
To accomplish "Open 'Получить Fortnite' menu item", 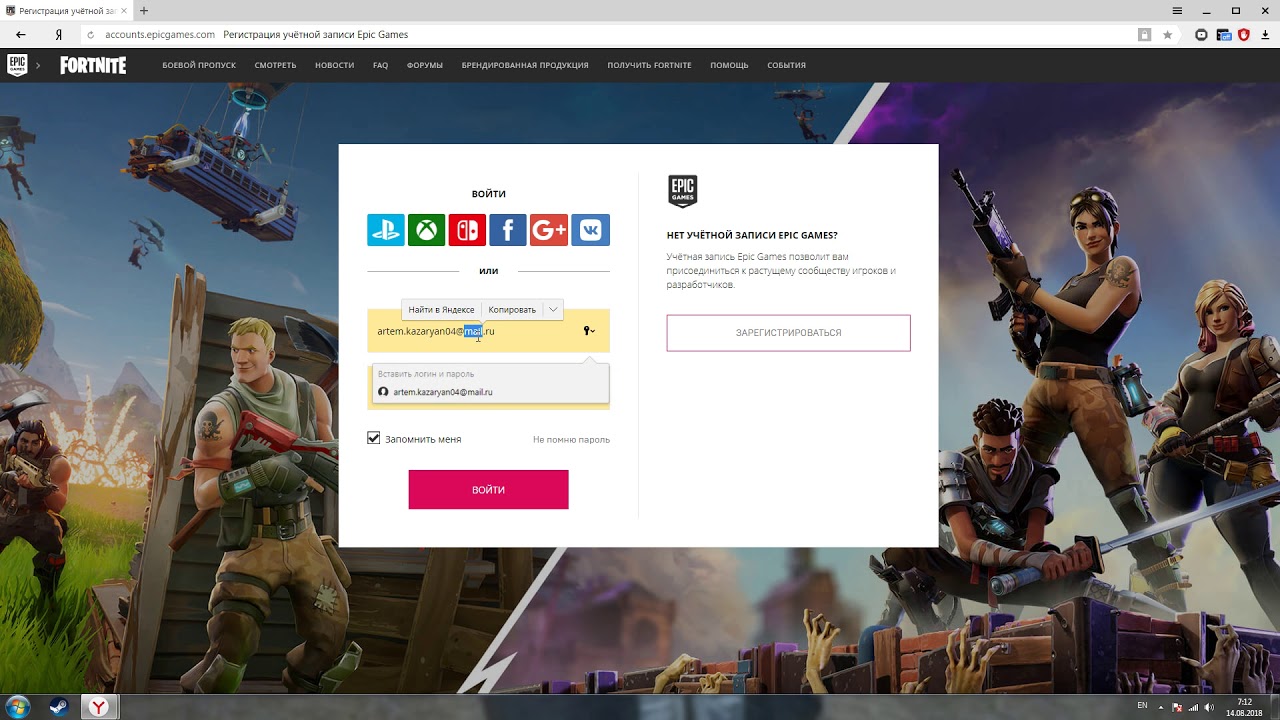I will tap(649, 65).
